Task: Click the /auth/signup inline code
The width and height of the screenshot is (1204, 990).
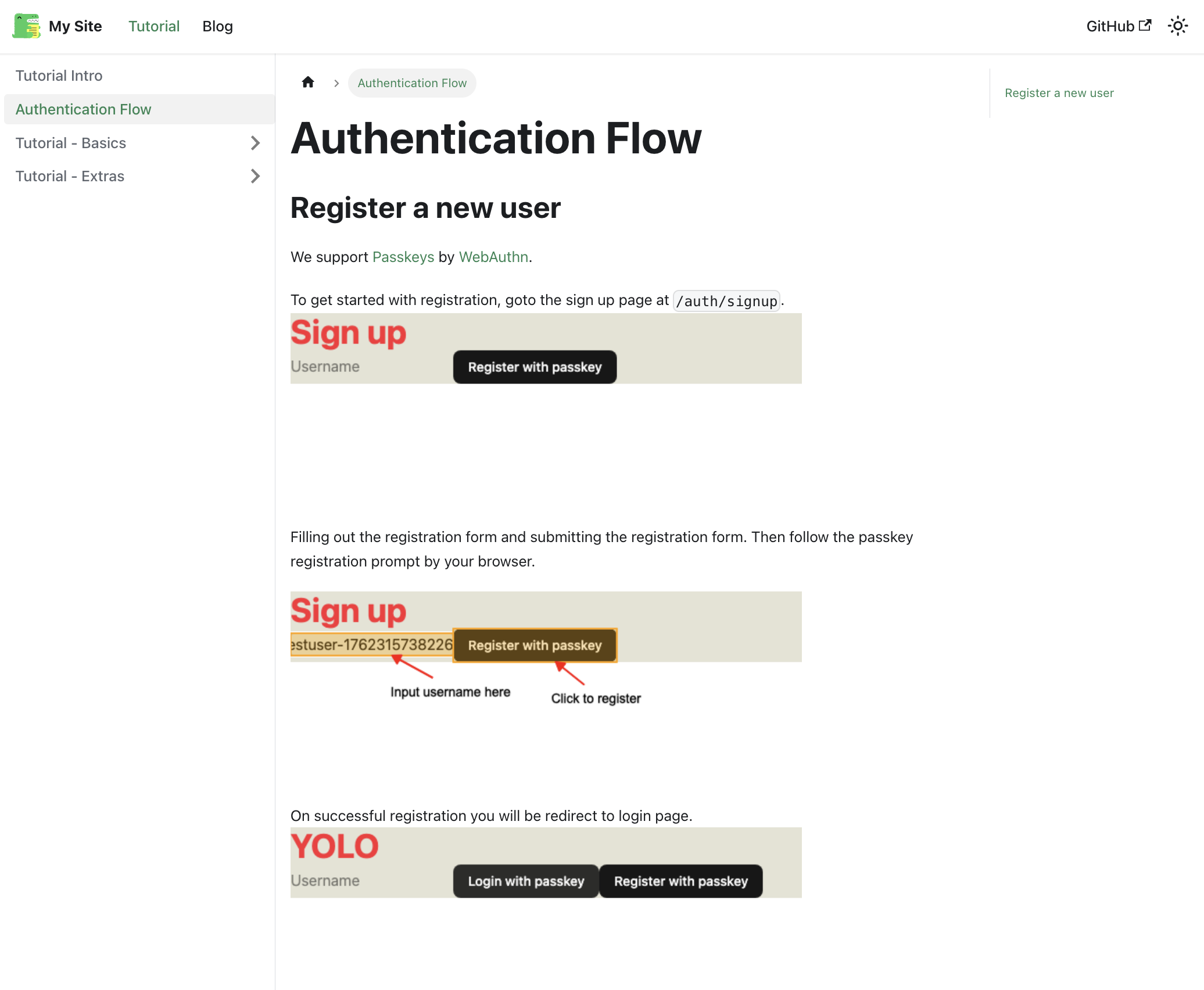Action: pyautogui.click(x=726, y=300)
